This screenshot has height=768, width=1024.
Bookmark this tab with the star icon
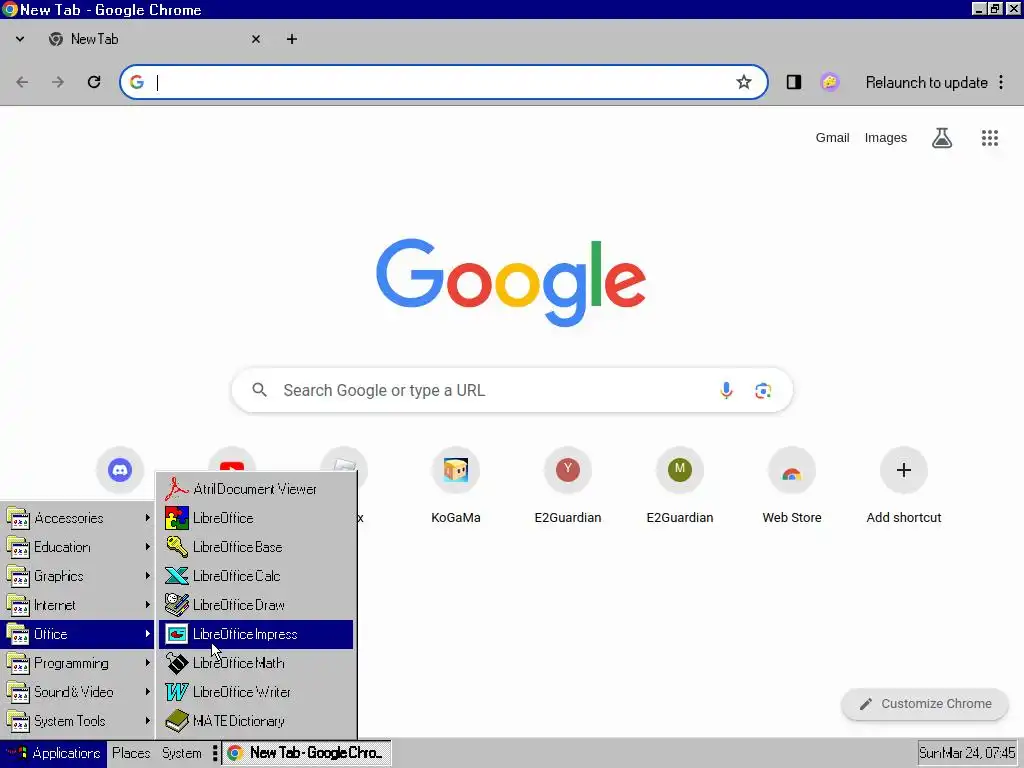pos(744,82)
